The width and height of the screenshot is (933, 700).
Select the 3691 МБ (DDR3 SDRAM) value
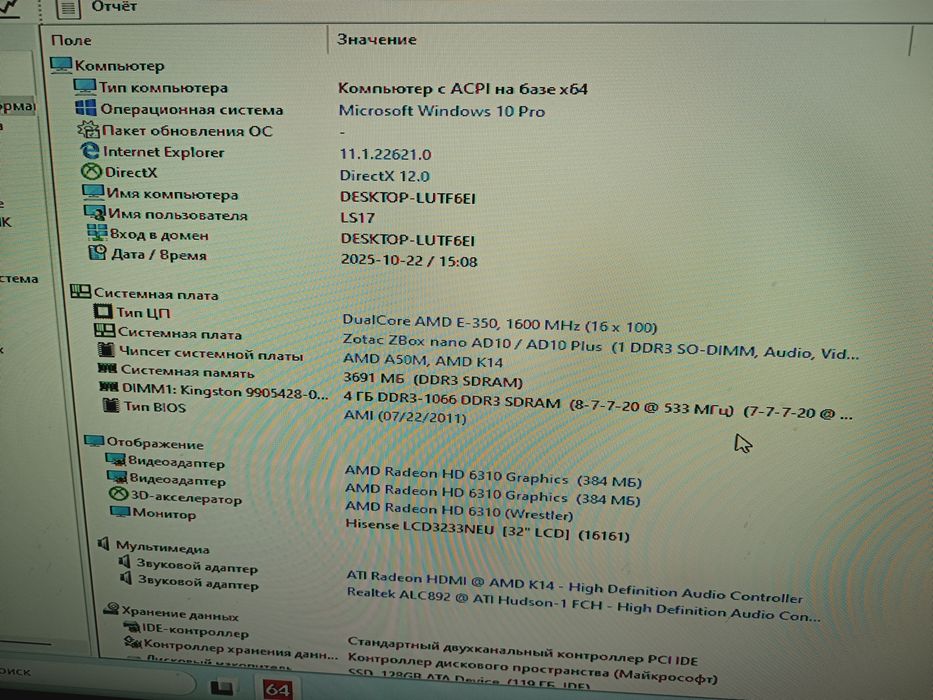click(433, 379)
